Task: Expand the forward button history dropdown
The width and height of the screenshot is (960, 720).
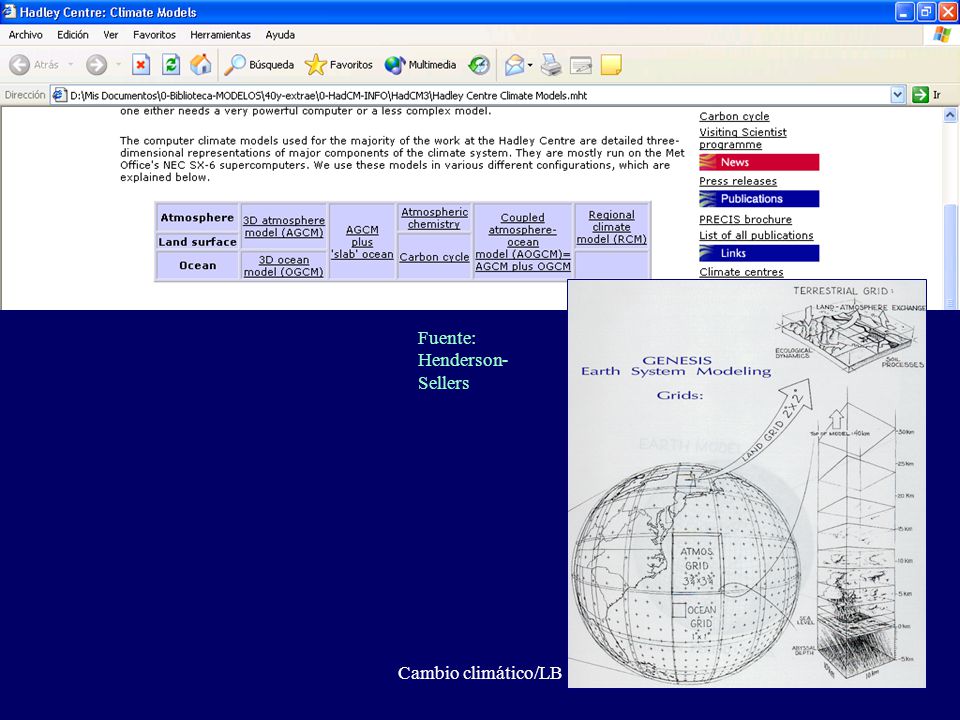Action: pos(118,64)
